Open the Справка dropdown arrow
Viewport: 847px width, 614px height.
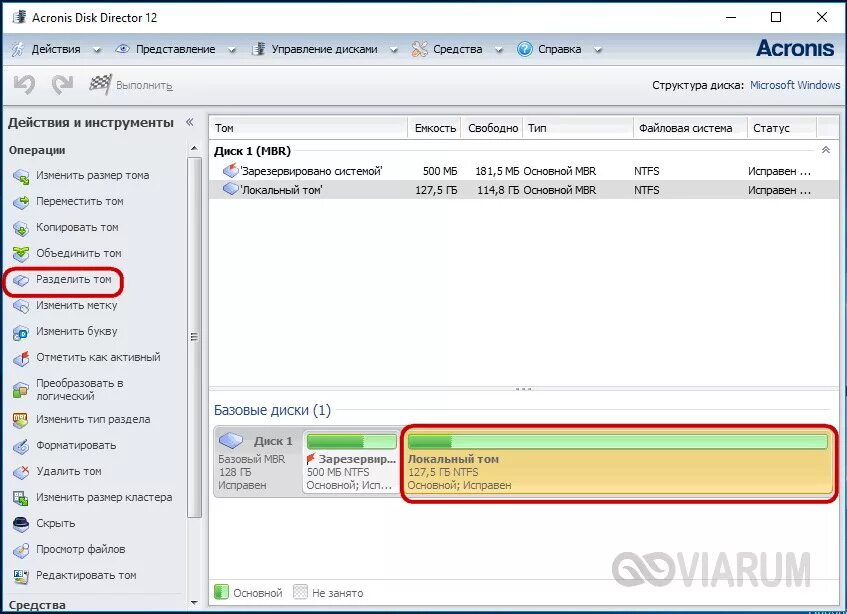pos(597,50)
